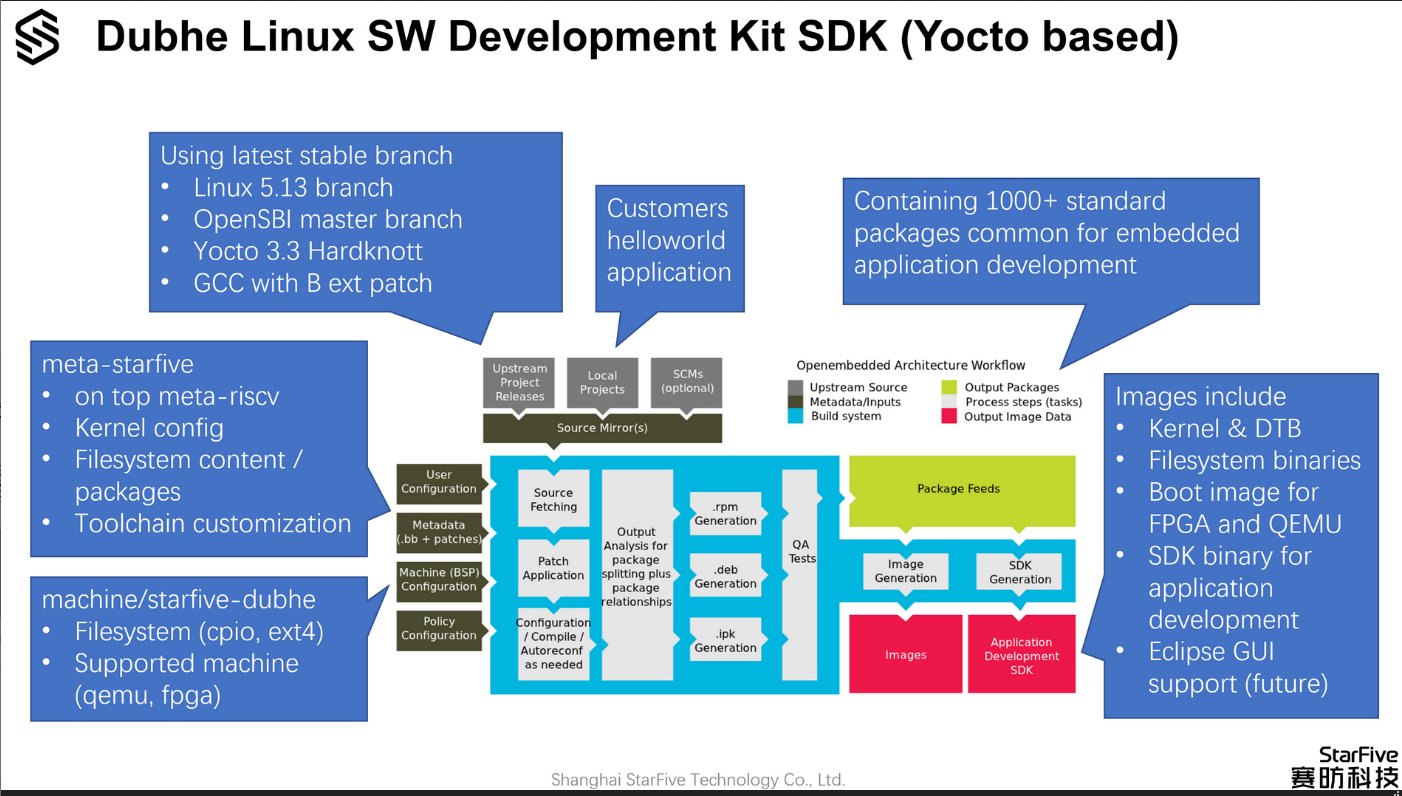Click the slide title Dubhe Linux SW Development Kit
Screen dimensions: 1402x796
(x=636, y=38)
